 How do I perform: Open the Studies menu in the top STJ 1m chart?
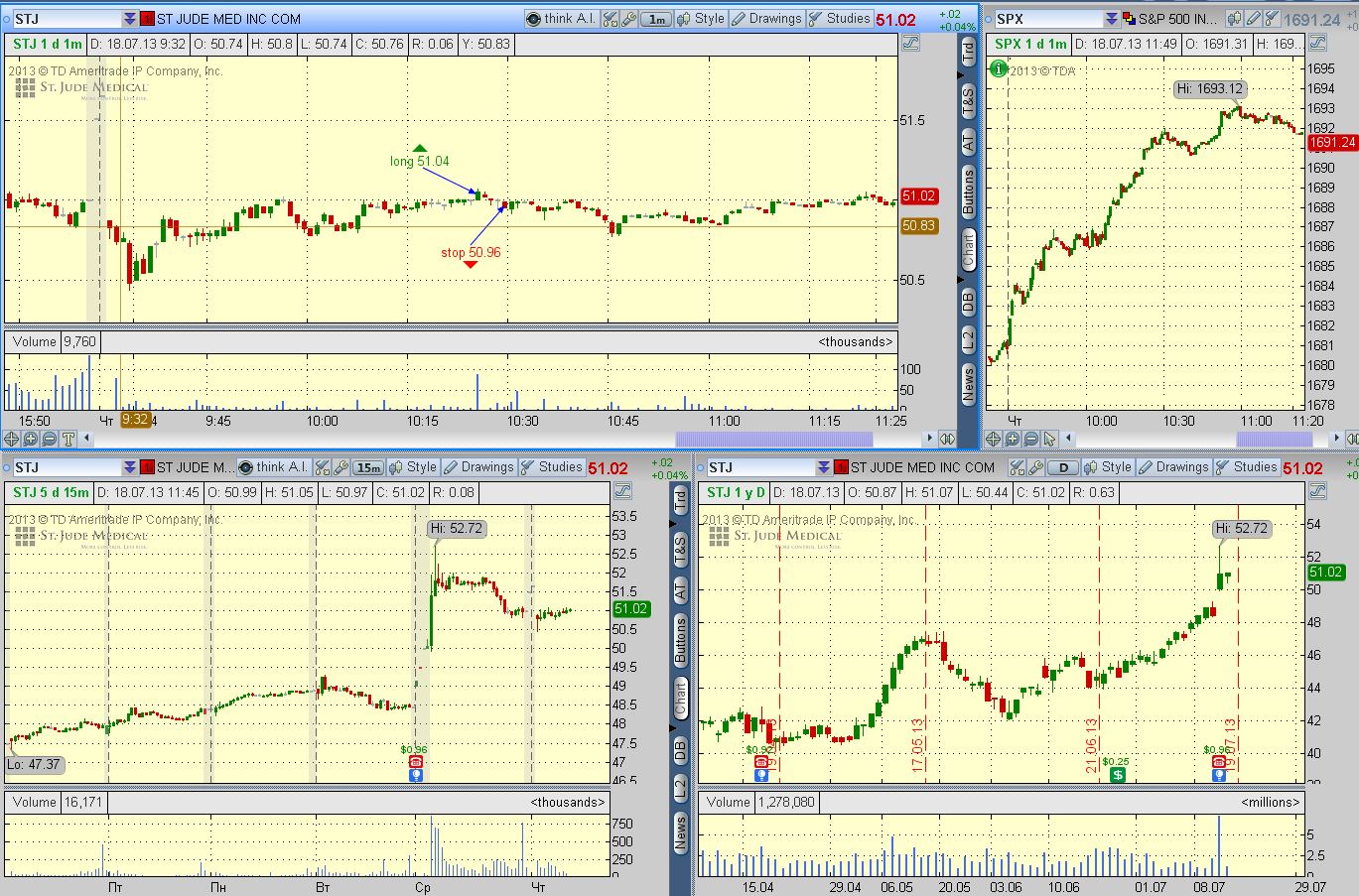[839, 19]
